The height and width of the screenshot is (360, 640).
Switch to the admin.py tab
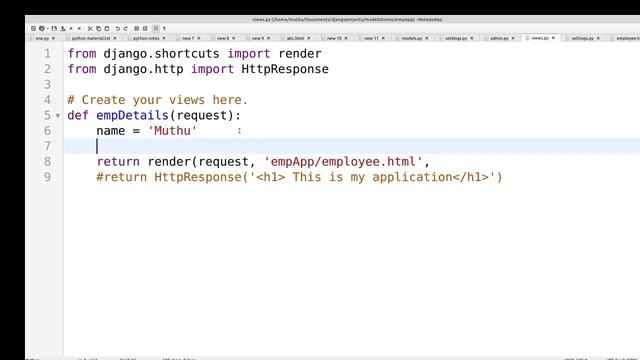(x=499, y=38)
